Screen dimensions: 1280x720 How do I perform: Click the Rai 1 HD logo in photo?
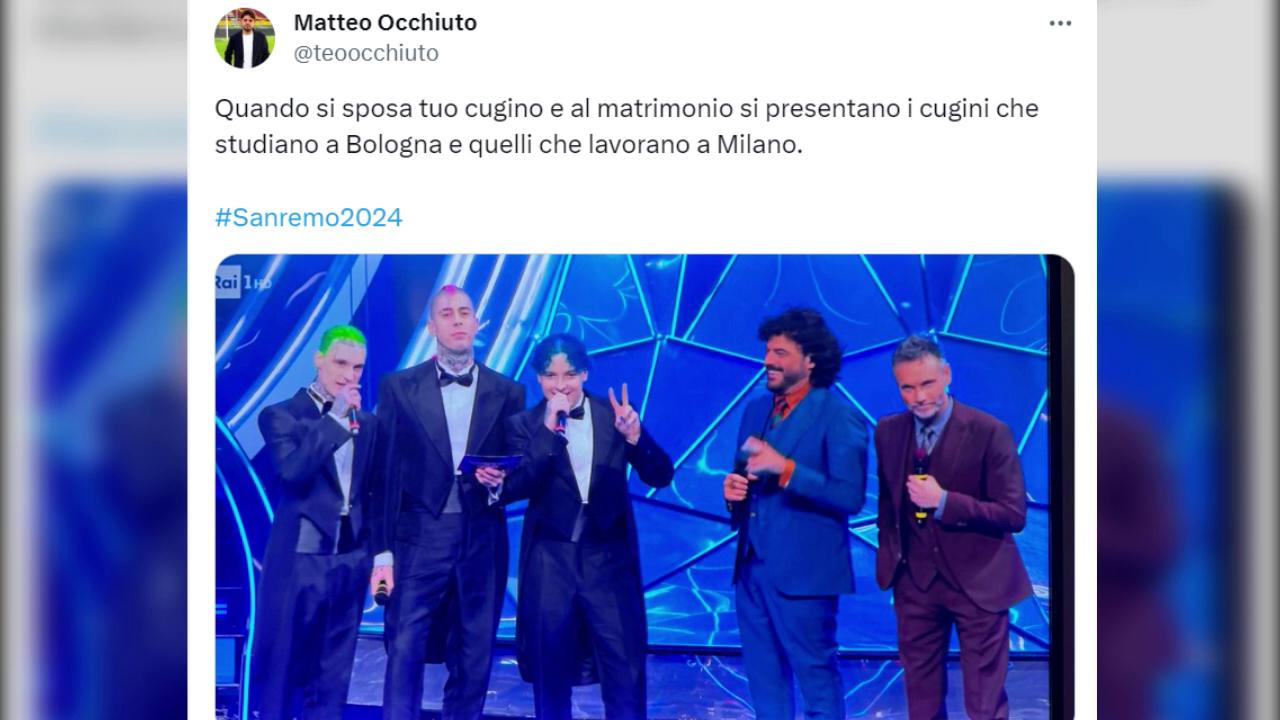point(243,283)
